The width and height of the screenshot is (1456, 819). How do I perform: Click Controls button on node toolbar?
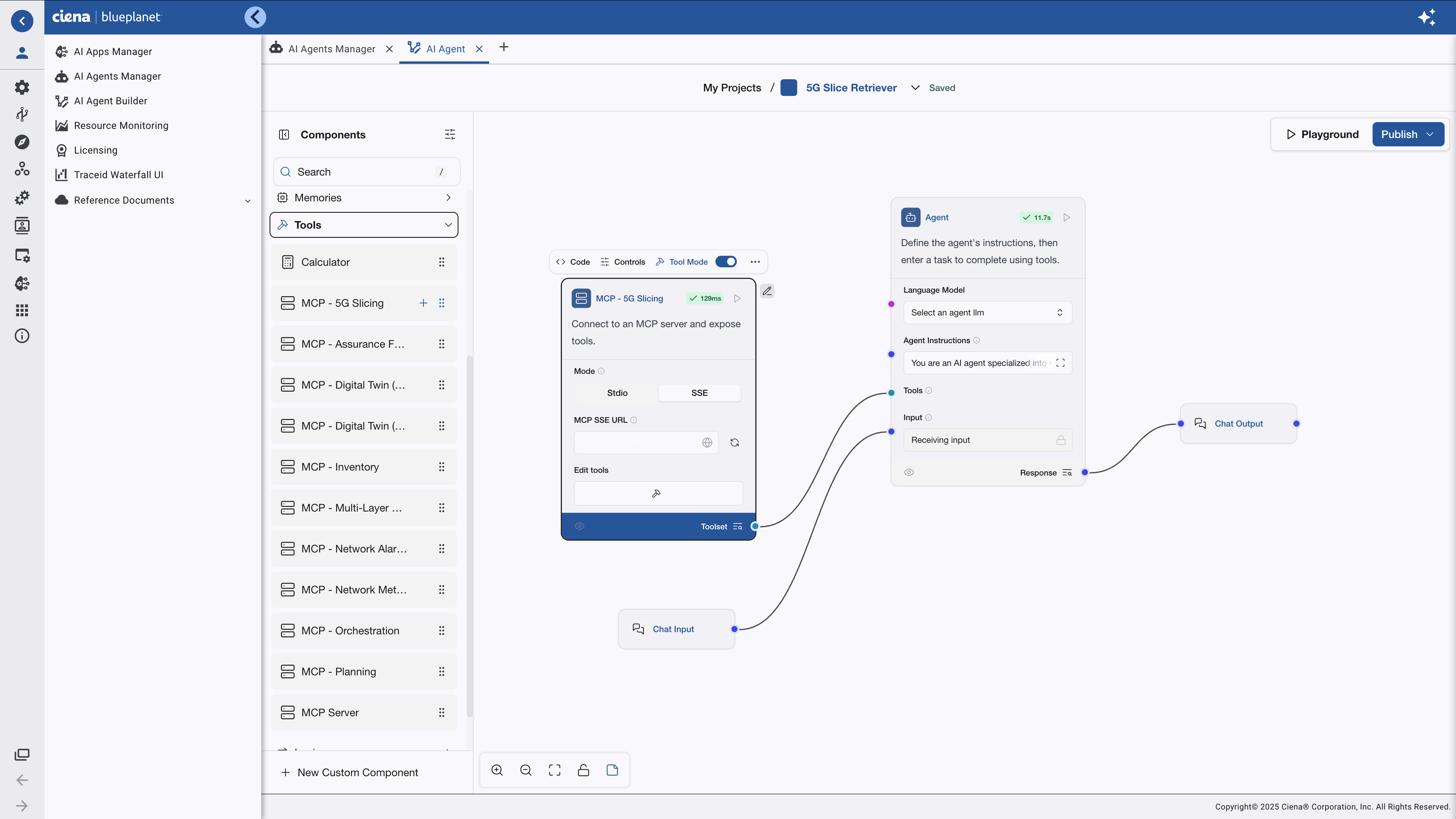(x=622, y=262)
